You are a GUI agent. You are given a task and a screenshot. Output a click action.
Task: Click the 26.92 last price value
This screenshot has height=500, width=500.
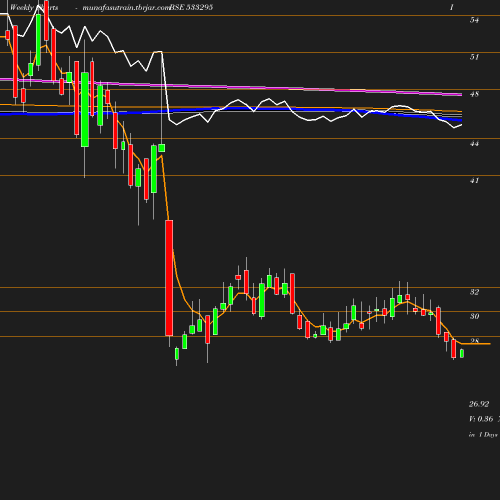(479, 404)
